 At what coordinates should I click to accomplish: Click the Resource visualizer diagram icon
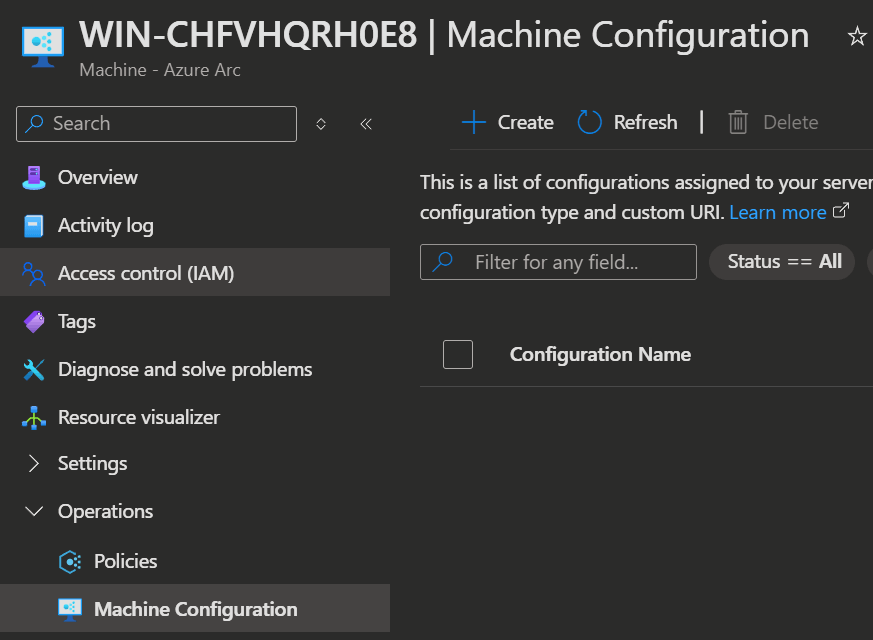pos(34,417)
